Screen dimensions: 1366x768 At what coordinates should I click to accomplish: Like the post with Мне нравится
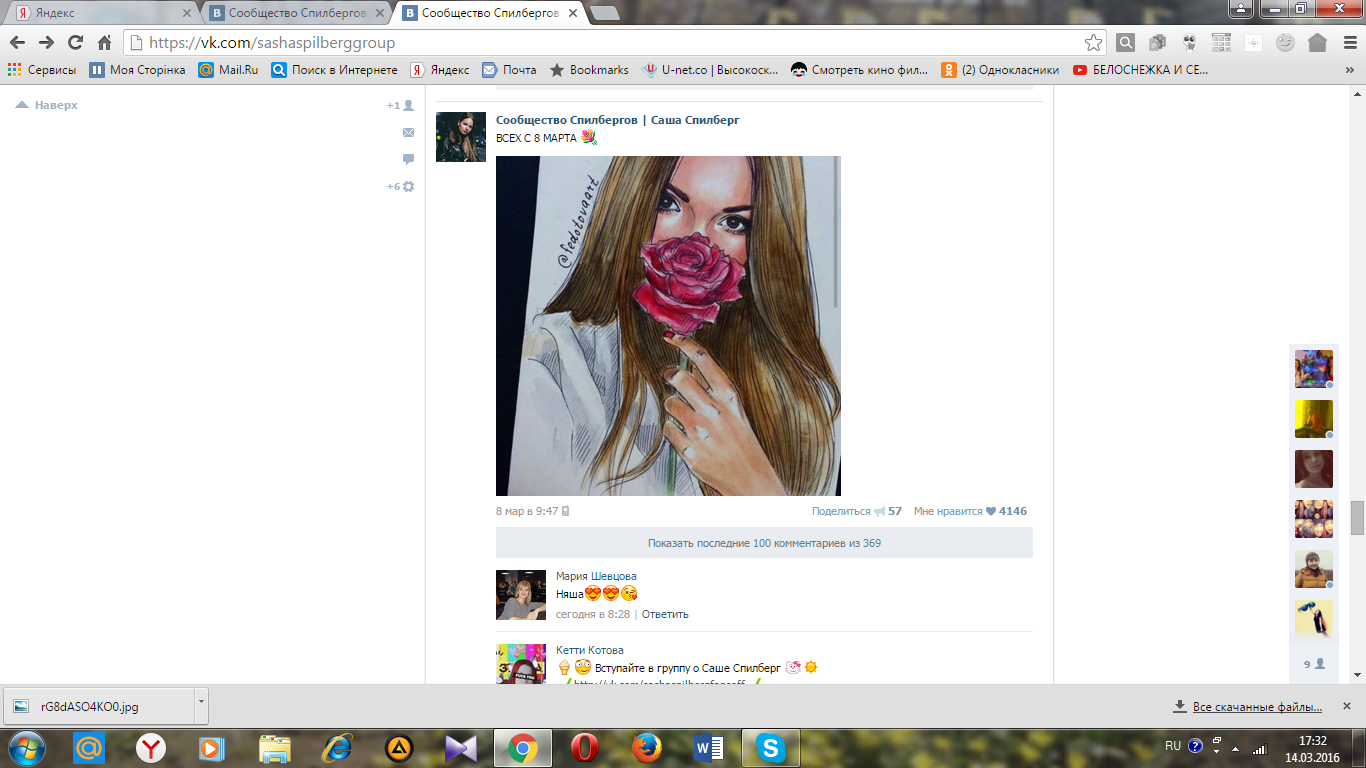tap(970, 511)
